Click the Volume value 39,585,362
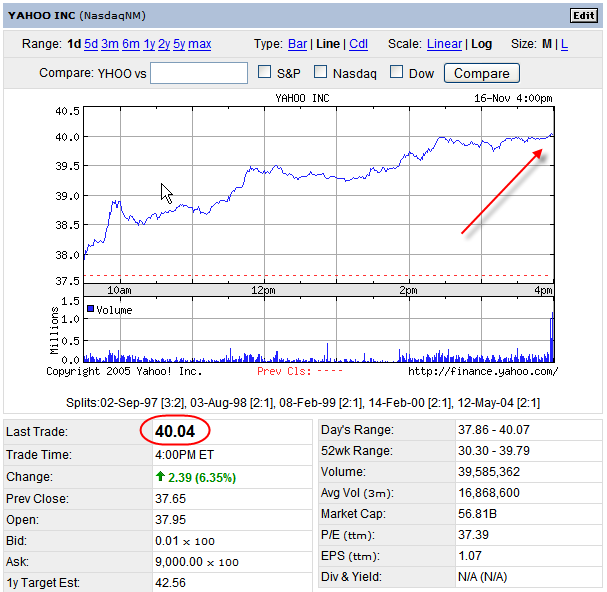Viewport: 607px width, 592px height. pos(489,472)
